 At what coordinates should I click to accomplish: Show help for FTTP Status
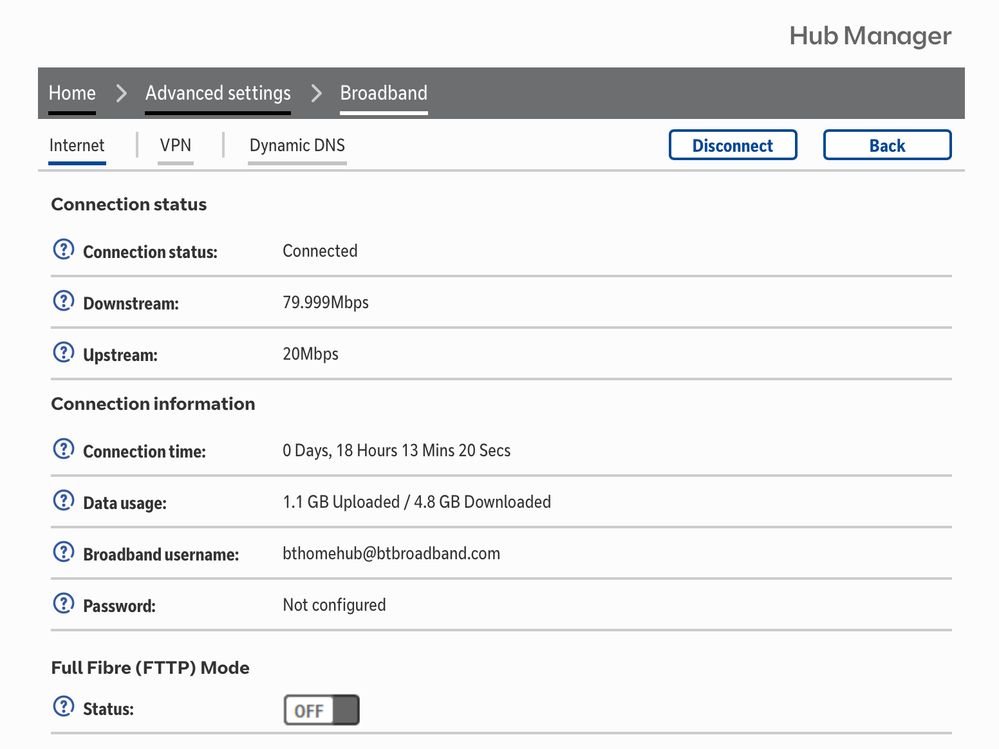63,707
